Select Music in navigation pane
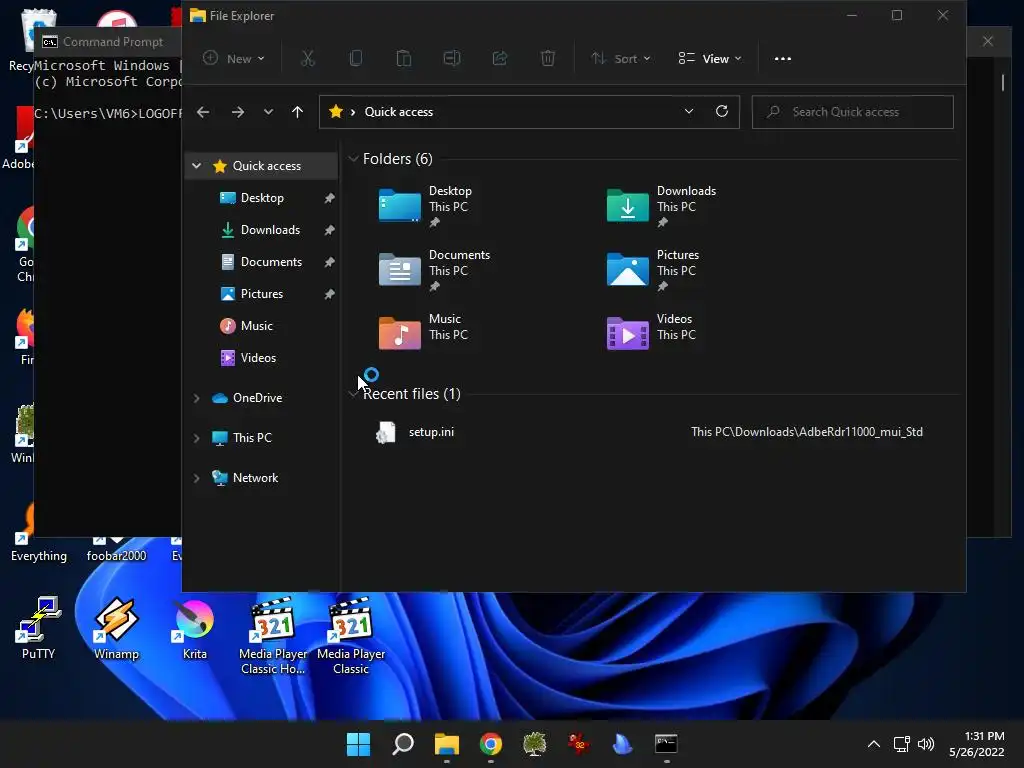 tap(256, 326)
